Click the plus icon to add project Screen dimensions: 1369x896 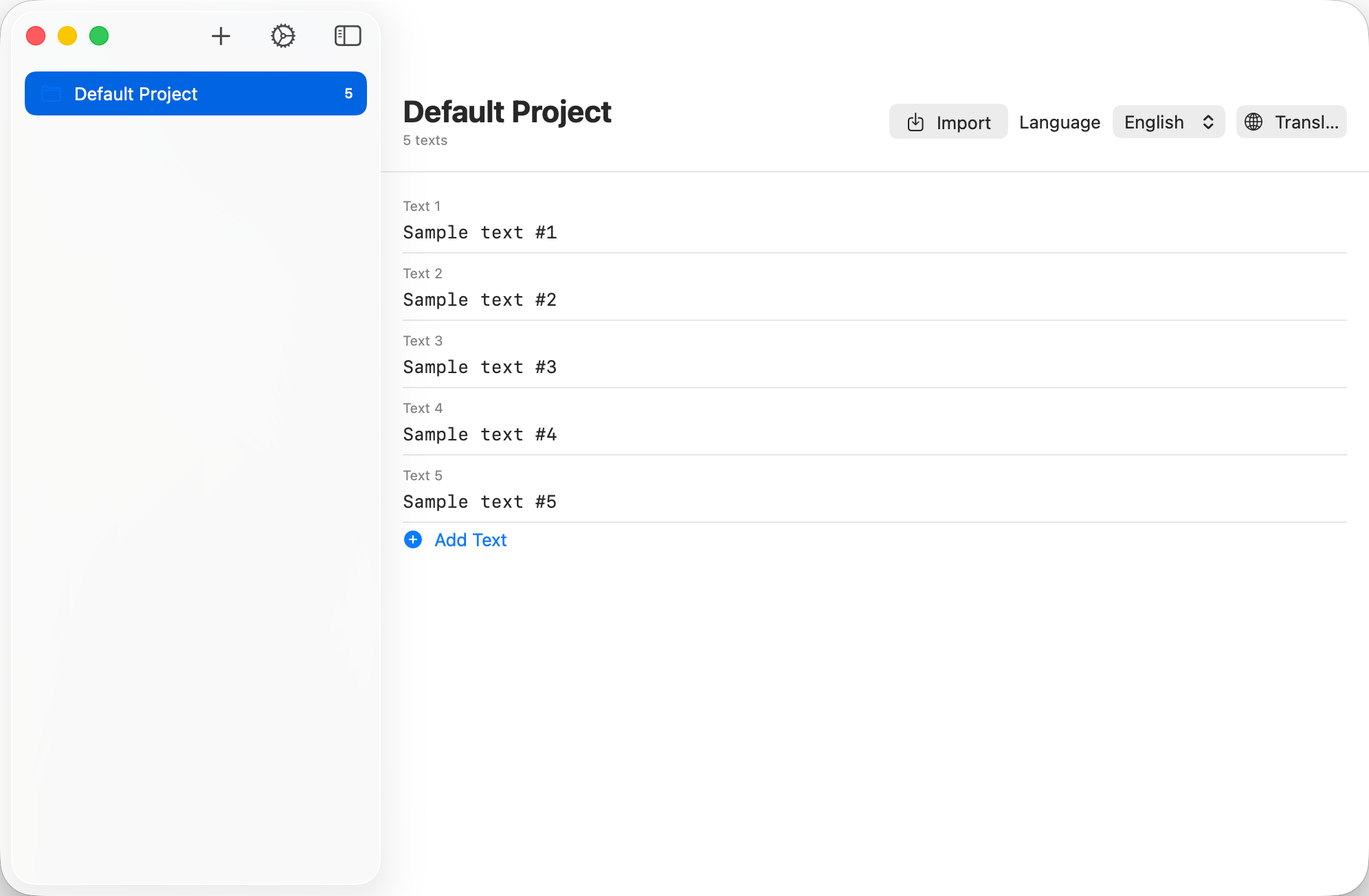click(x=221, y=36)
